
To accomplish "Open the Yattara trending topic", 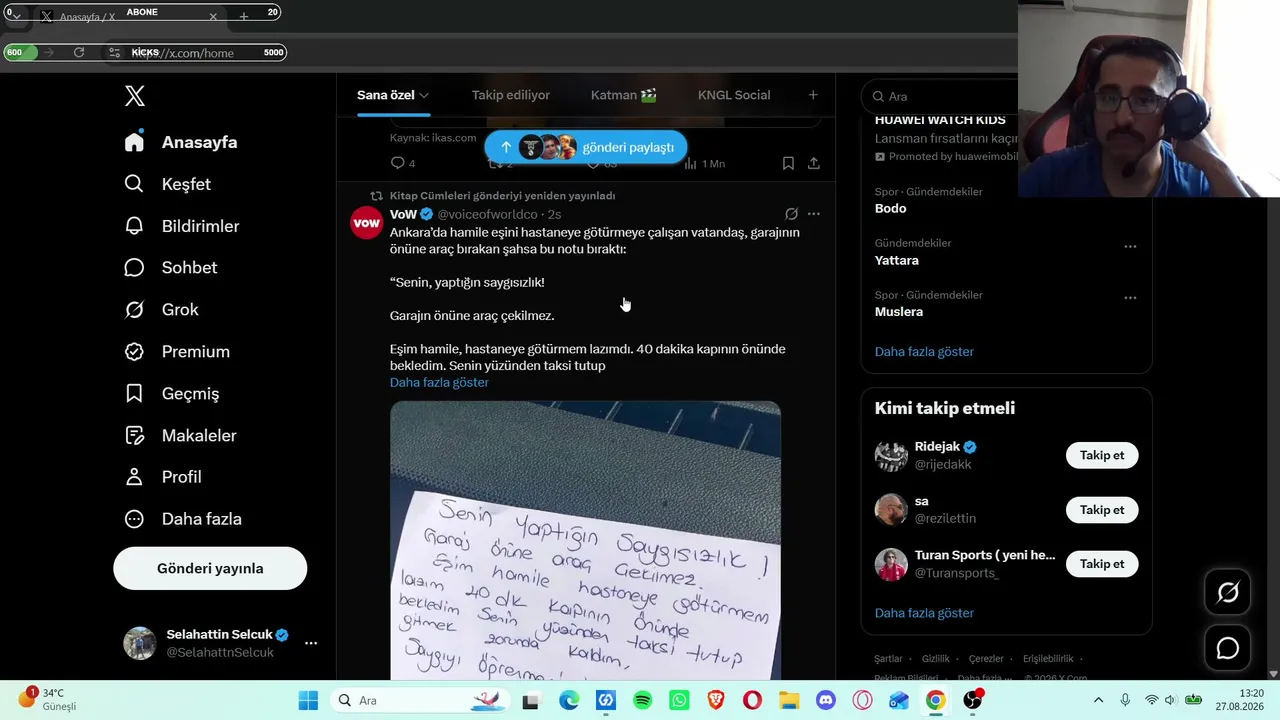I will coord(896,260).
